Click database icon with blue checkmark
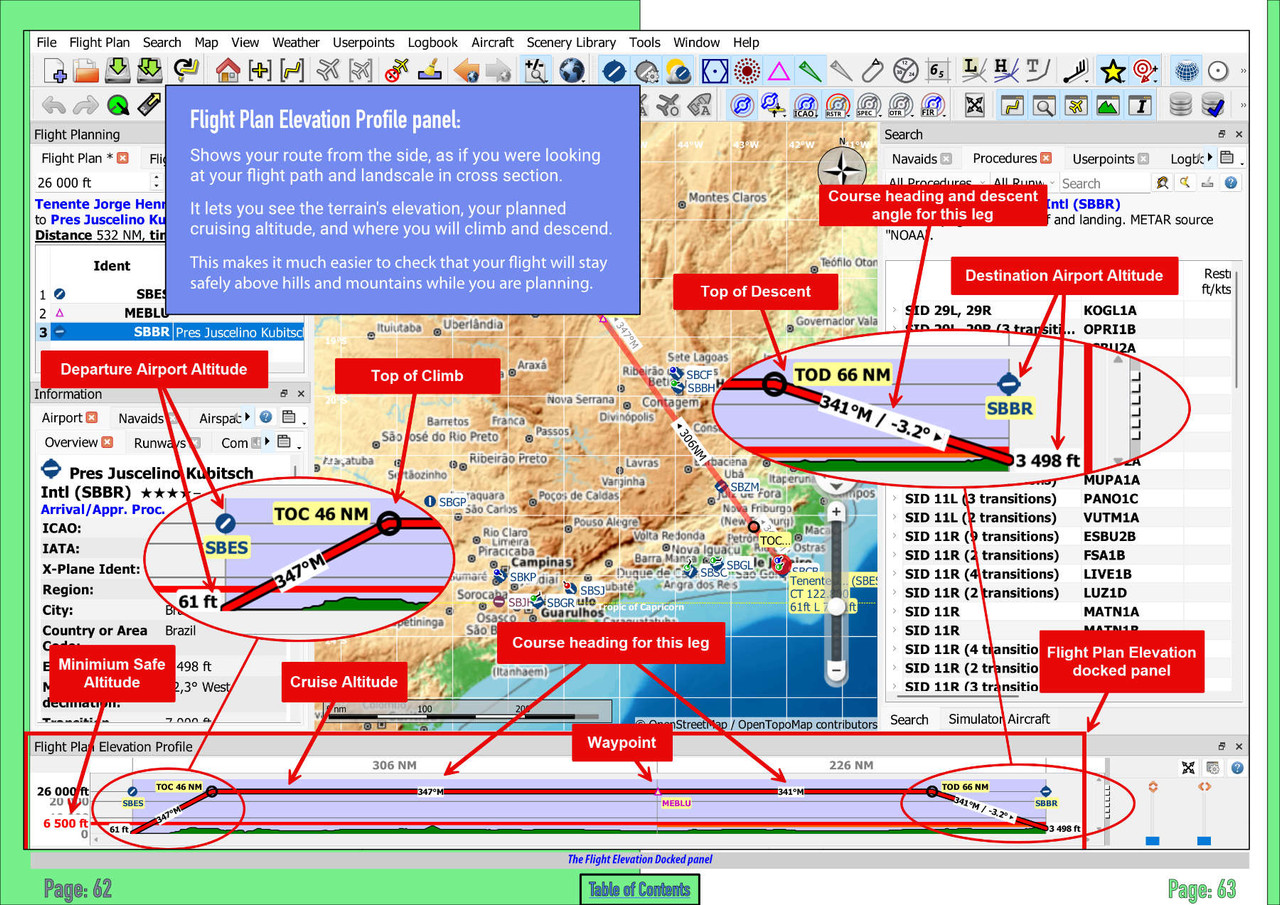This screenshot has height=905, width=1280. [x=1213, y=104]
